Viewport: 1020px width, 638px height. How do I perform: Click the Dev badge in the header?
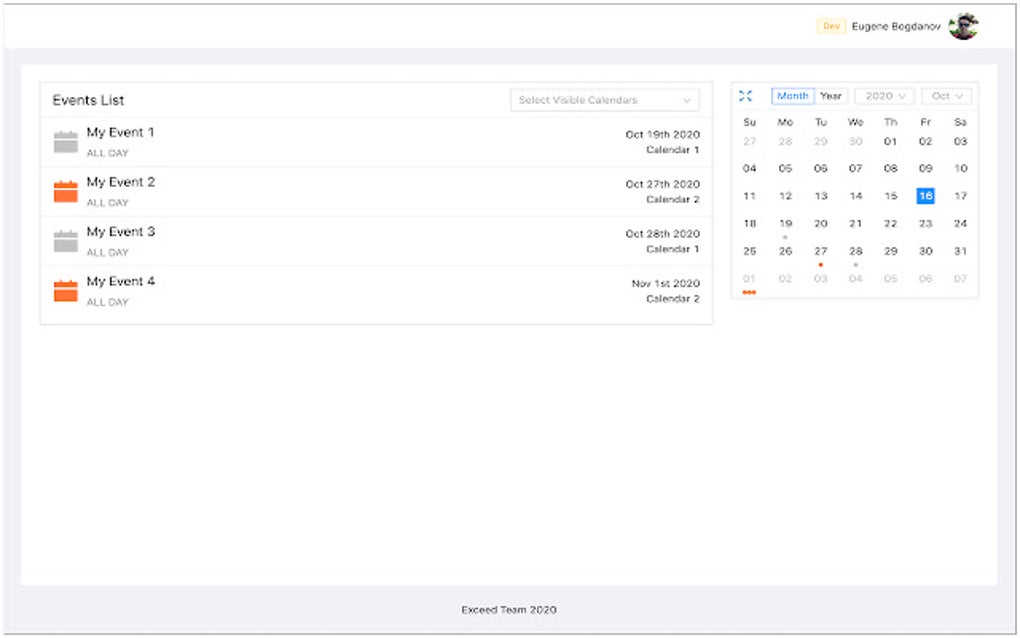[831, 27]
